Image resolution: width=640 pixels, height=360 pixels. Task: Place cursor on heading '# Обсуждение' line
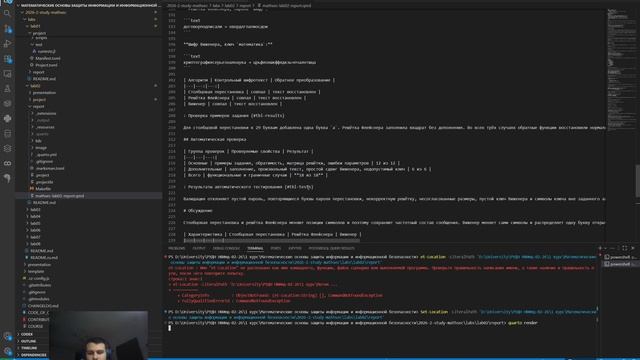[198, 211]
